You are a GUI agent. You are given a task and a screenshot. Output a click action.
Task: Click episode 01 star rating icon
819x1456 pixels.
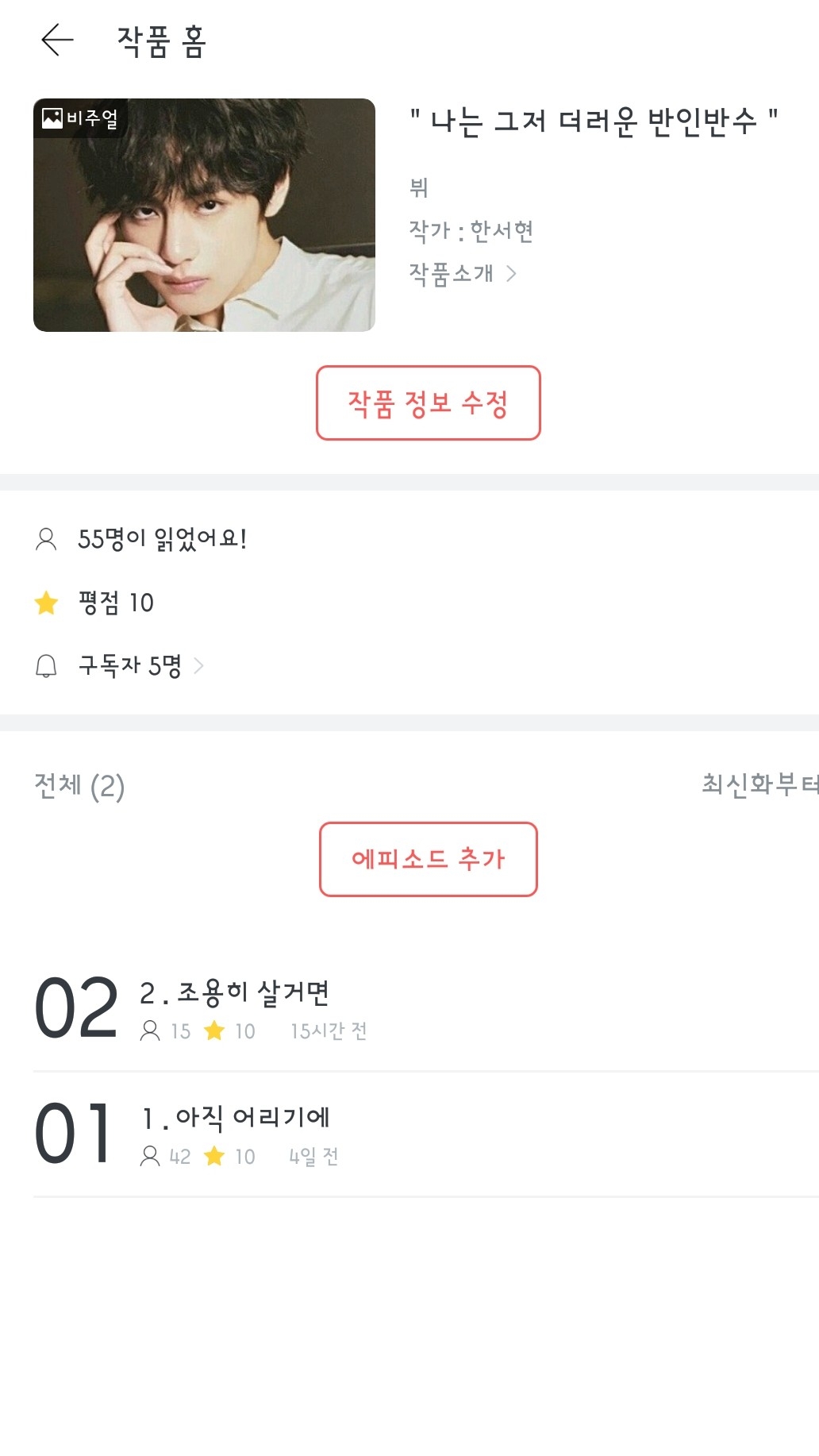coord(214,1156)
